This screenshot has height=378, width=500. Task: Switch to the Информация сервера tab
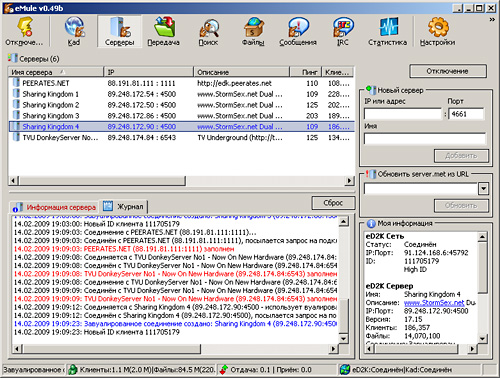(55, 207)
